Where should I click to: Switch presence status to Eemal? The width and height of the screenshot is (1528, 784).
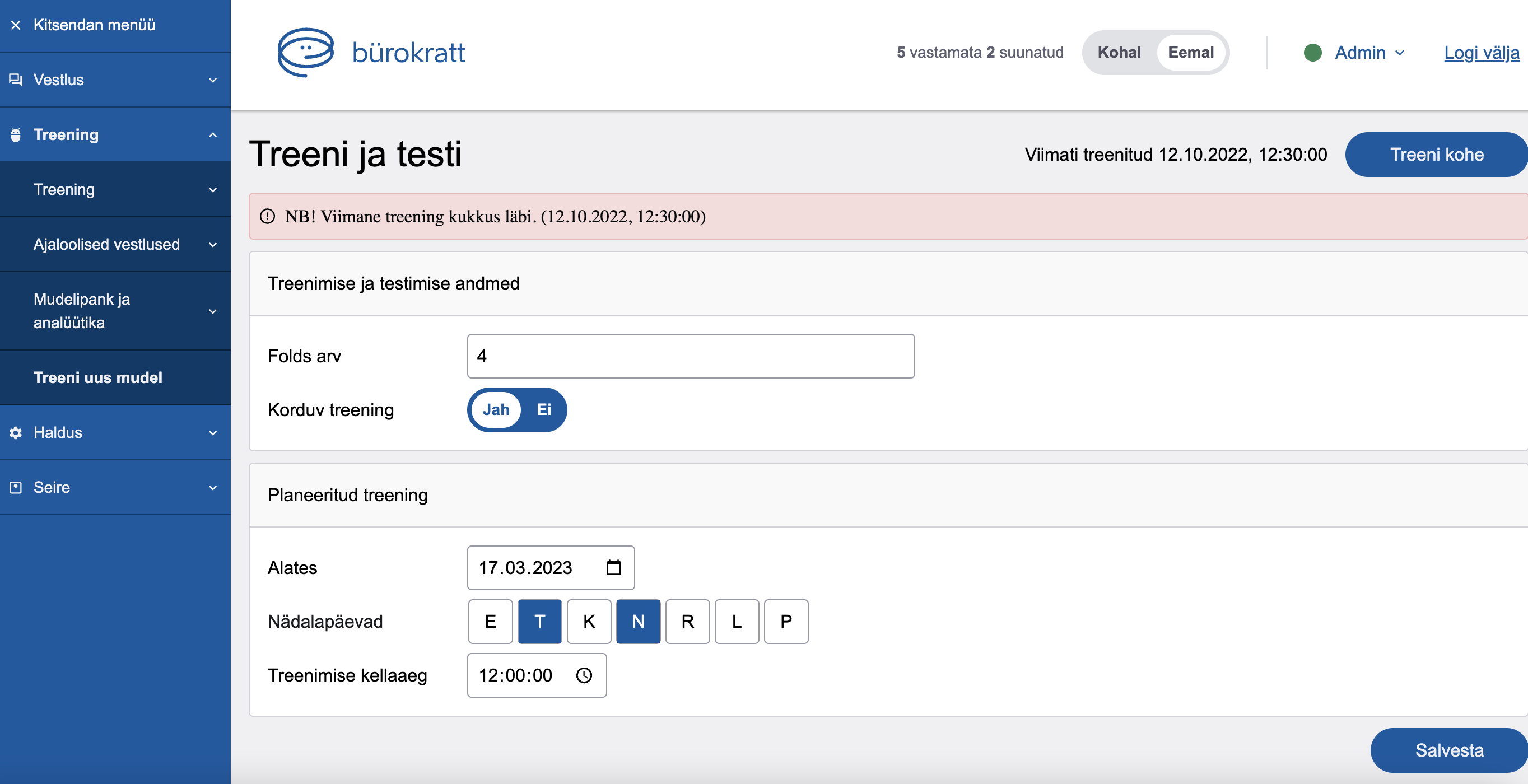pos(1190,52)
